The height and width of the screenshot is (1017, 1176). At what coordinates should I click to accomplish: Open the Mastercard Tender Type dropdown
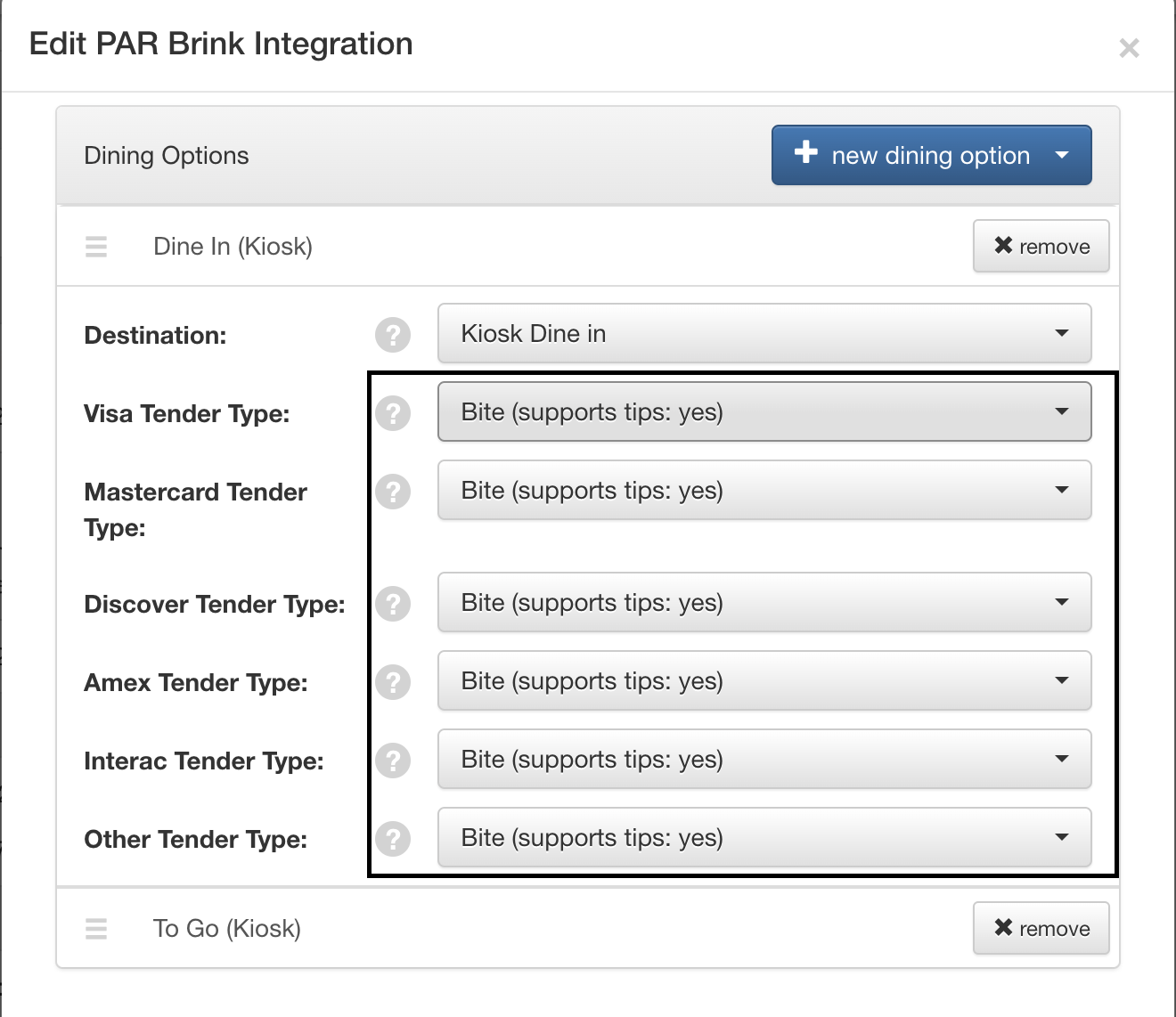(x=764, y=490)
